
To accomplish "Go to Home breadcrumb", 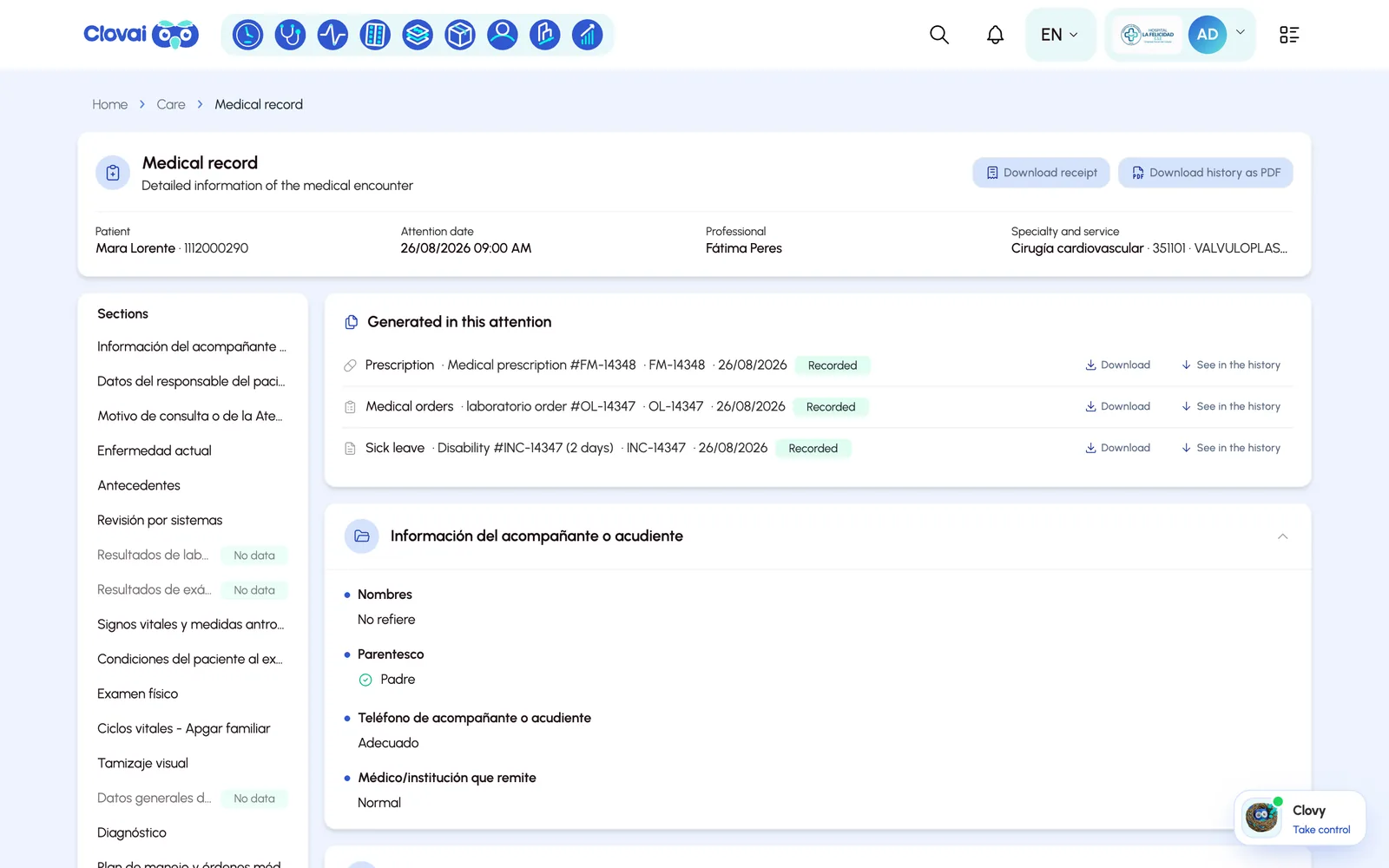I will click(110, 104).
